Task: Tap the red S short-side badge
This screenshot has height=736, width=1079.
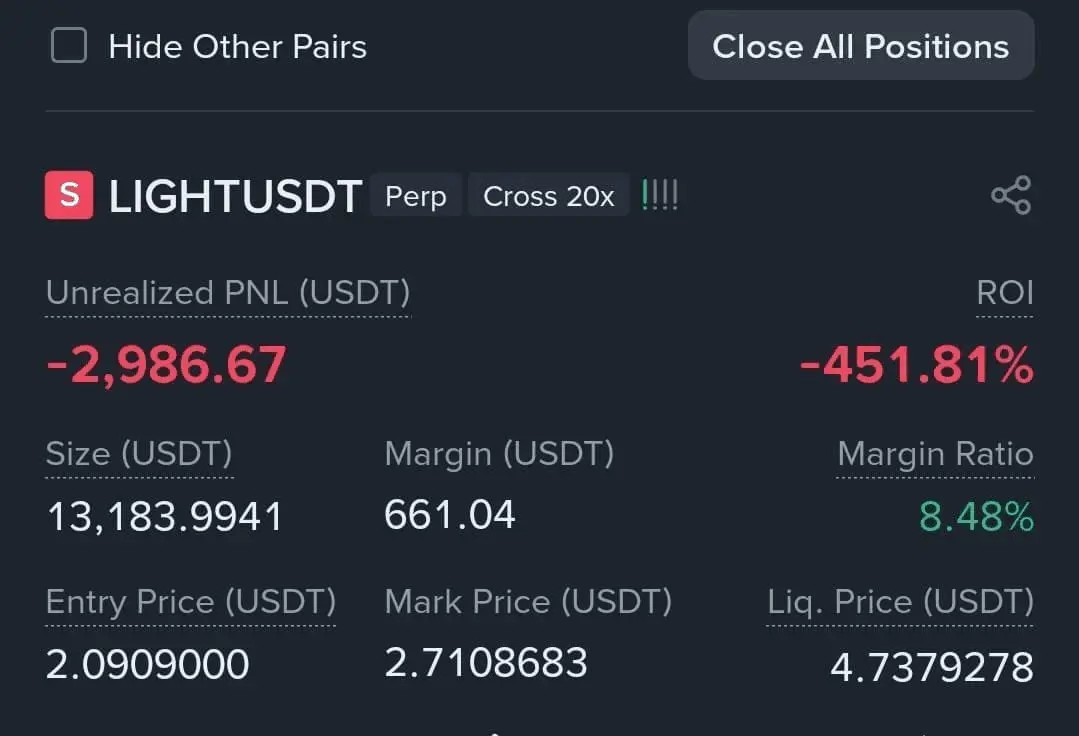Action: pos(69,195)
